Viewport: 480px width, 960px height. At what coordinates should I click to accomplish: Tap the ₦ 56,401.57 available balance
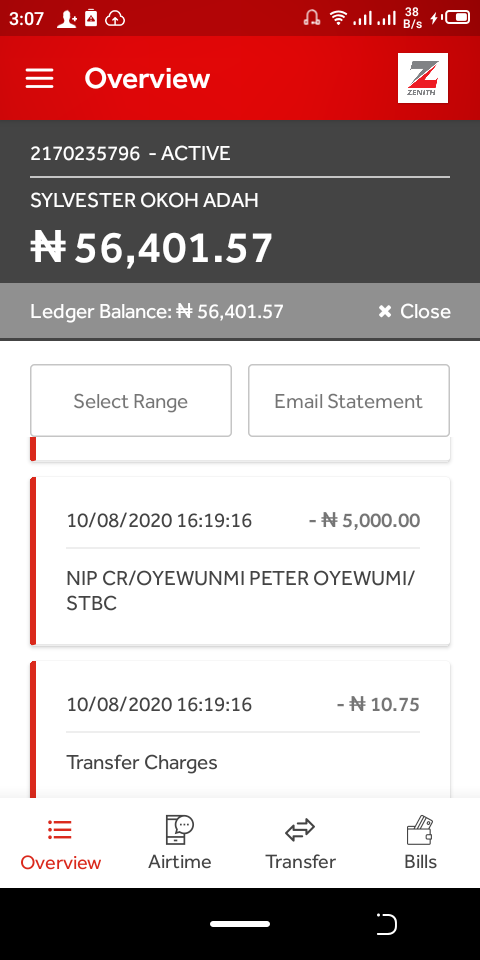click(x=151, y=248)
